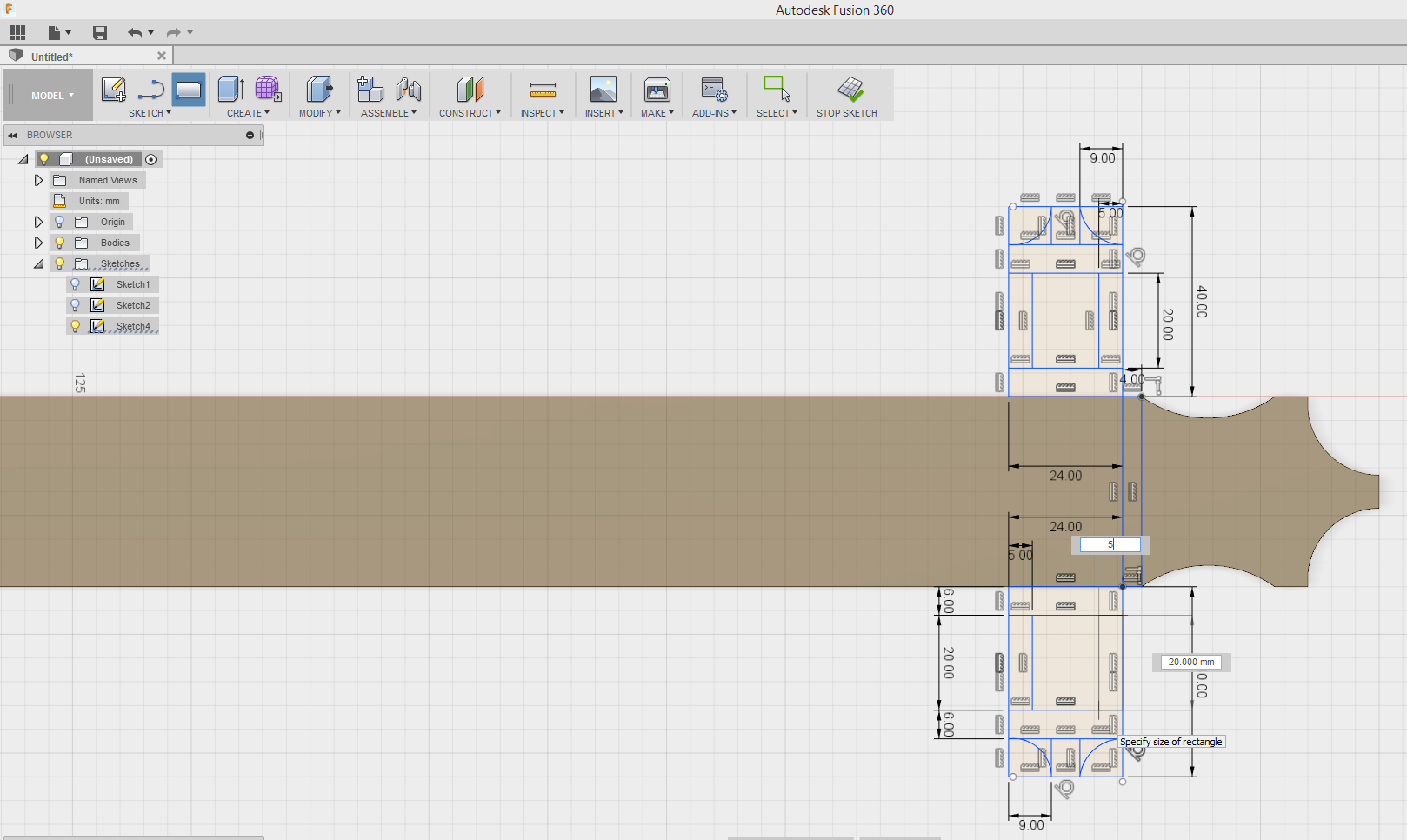Select the Line sketch tool
1407x840 pixels.
[x=151, y=90]
